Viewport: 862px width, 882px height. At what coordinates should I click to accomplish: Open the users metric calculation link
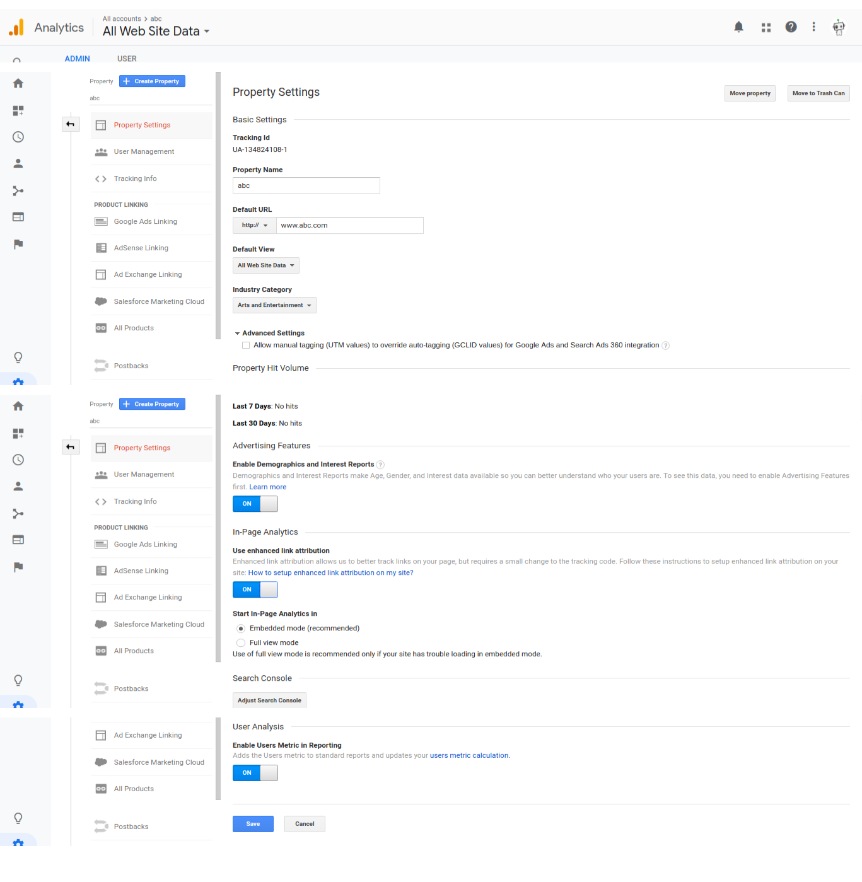(x=470, y=756)
